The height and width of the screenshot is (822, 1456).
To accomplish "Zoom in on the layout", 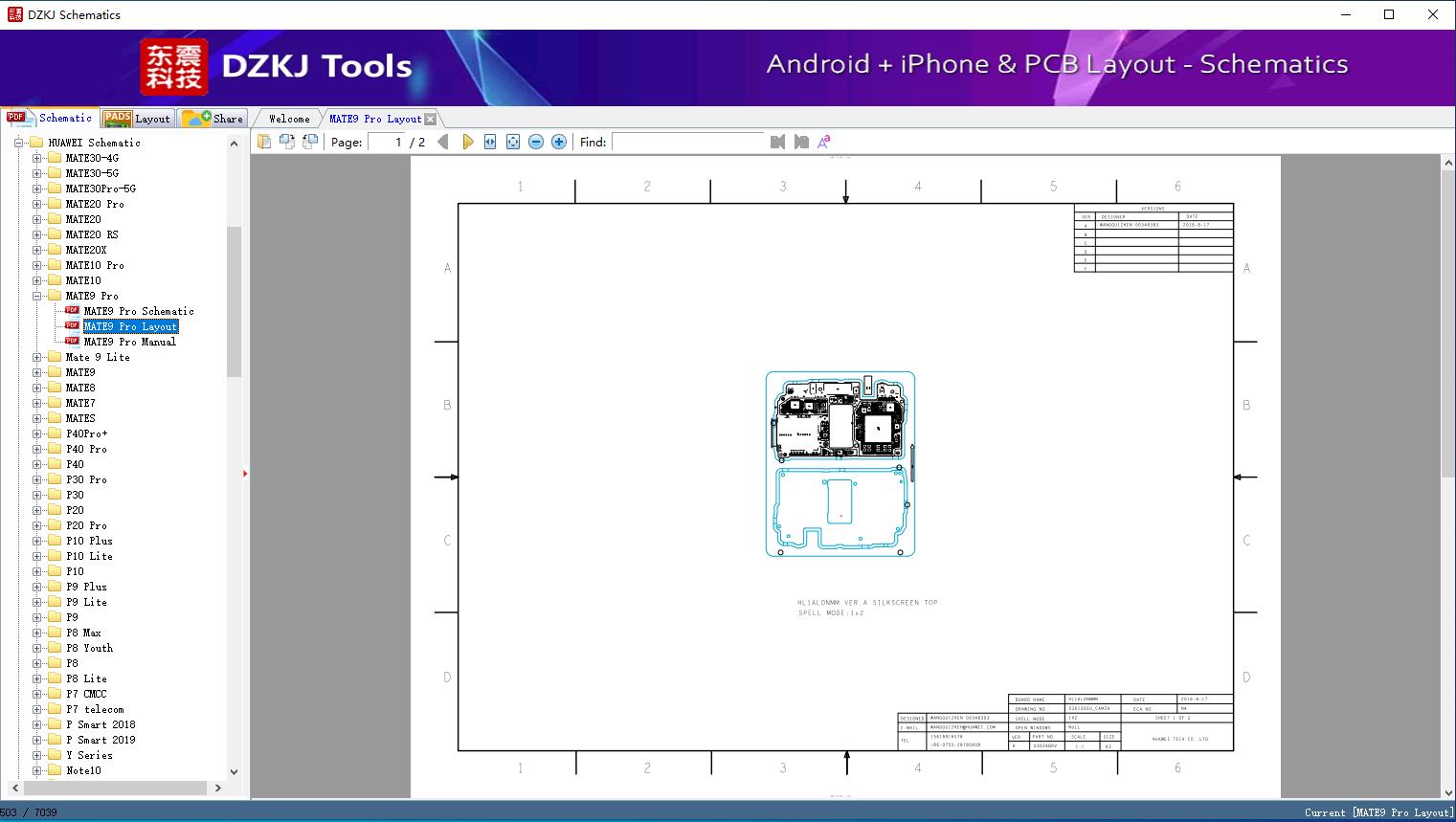I will click(559, 142).
